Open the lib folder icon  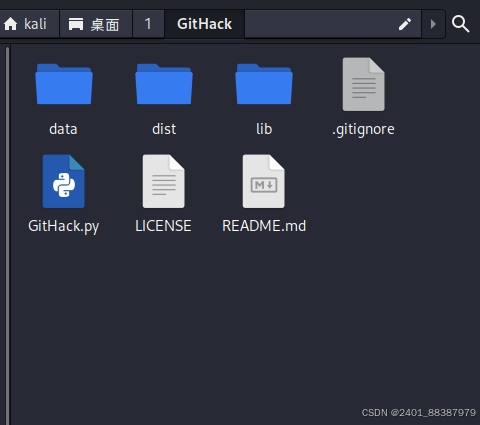(x=264, y=84)
